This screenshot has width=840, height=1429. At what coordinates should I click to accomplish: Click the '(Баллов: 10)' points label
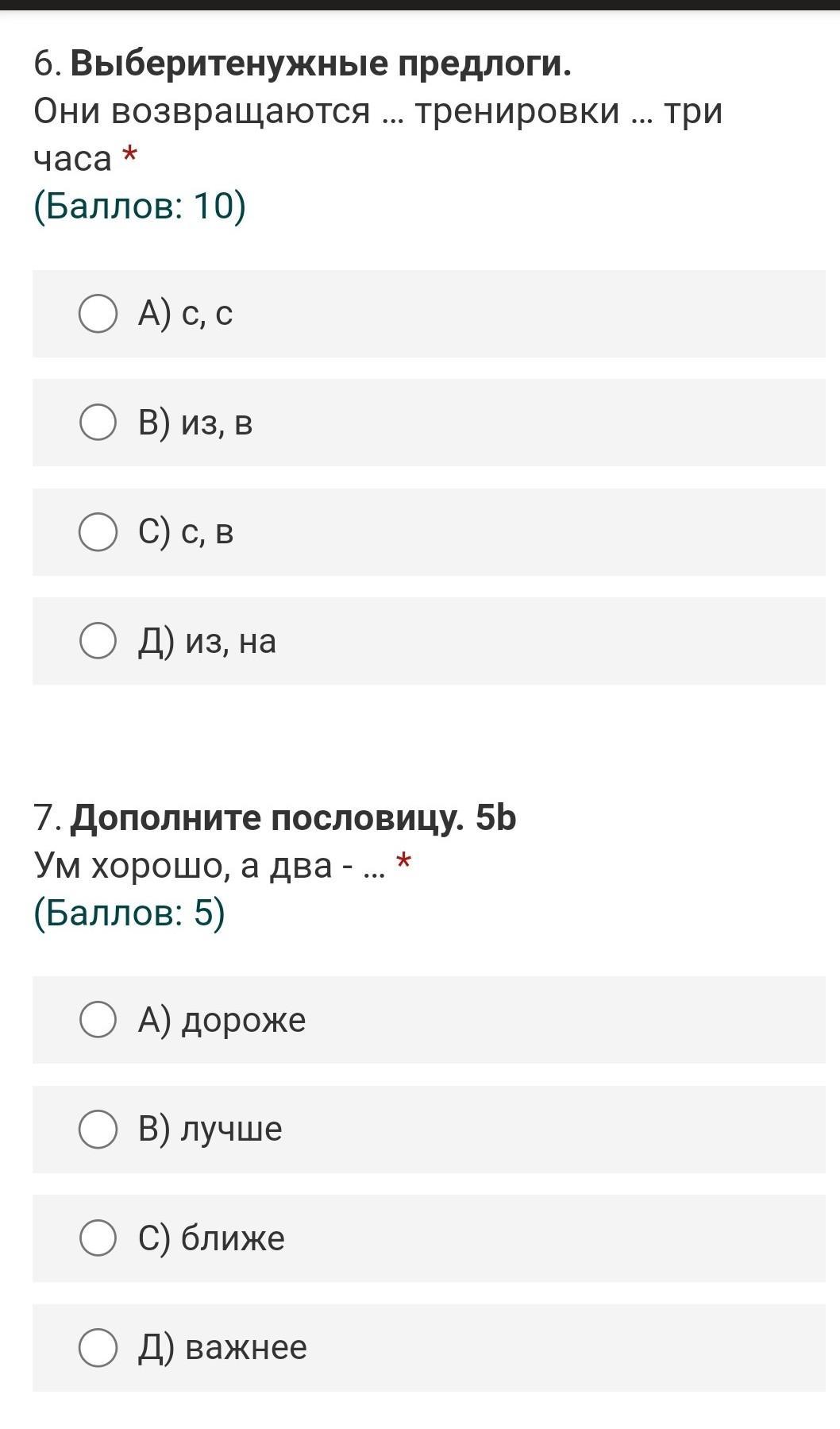140,206
